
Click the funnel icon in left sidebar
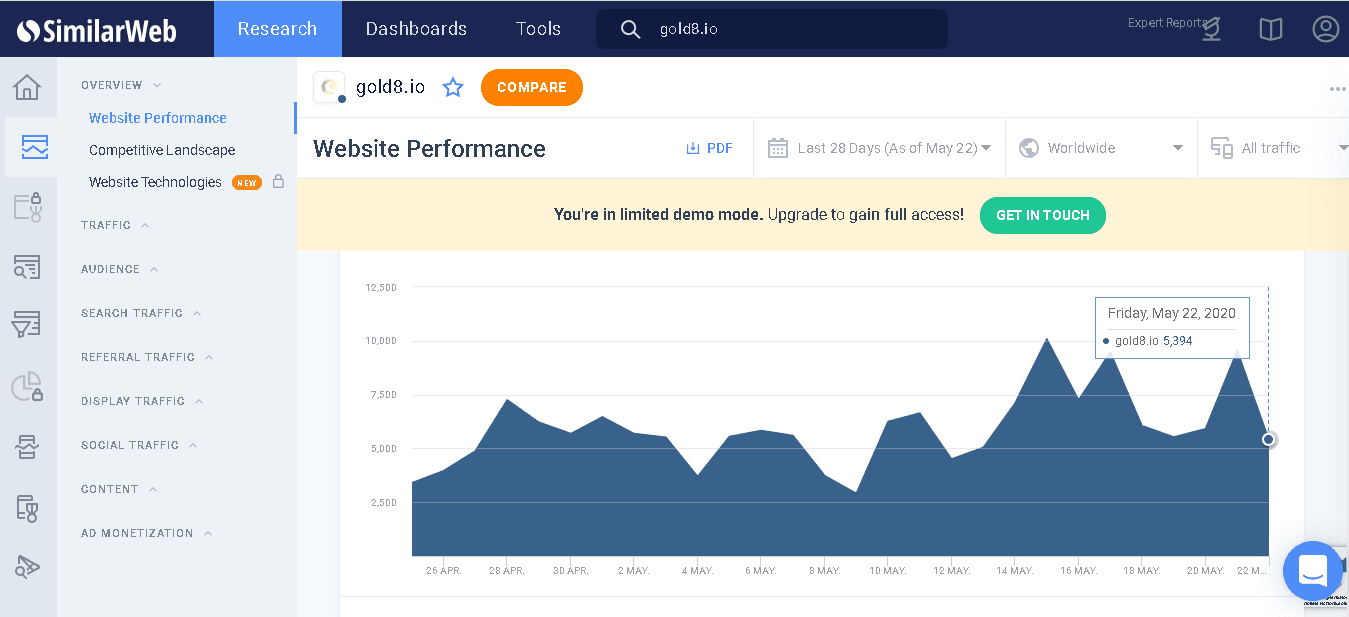click(27, 324)
